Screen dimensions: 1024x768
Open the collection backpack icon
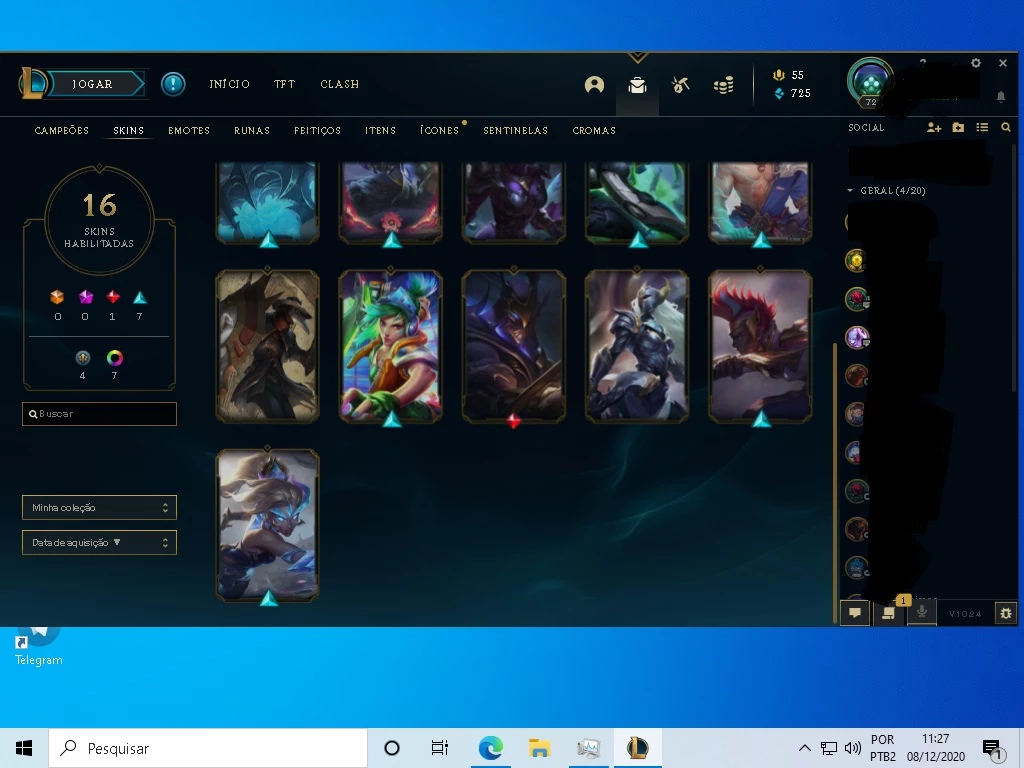(637, 85)
